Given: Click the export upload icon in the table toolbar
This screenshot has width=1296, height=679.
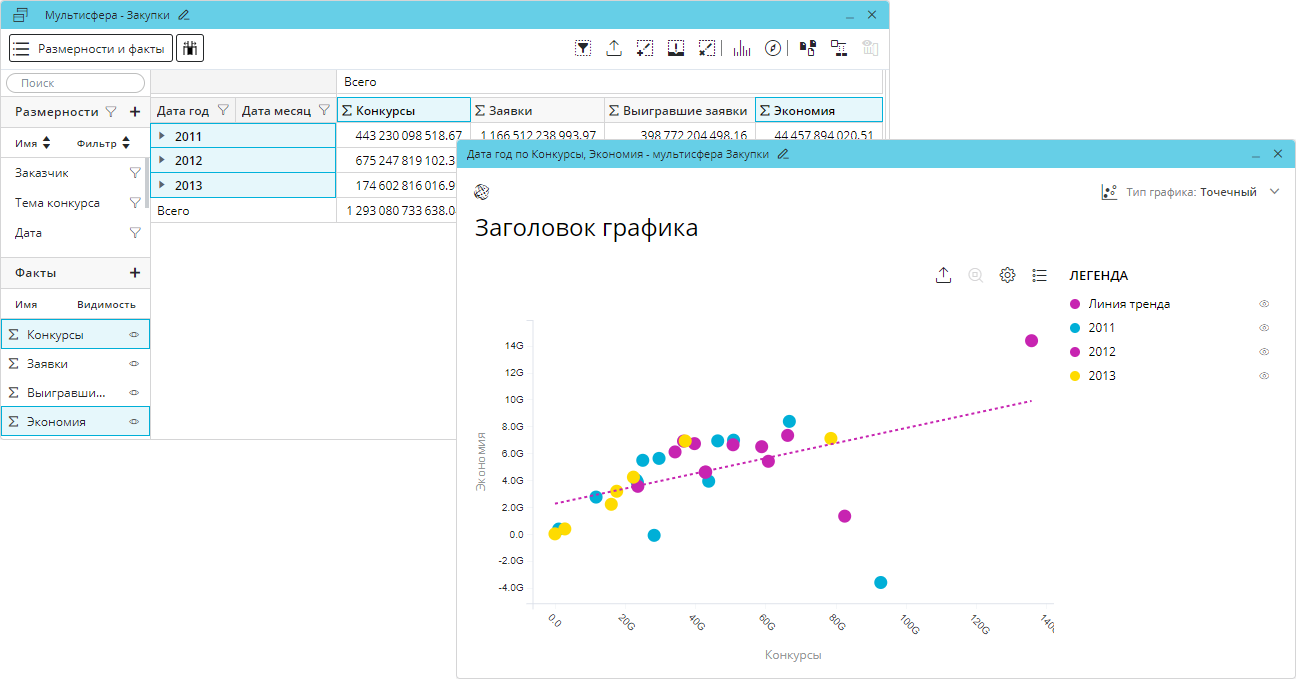Looking at the screenshot, I should (614, 48).
